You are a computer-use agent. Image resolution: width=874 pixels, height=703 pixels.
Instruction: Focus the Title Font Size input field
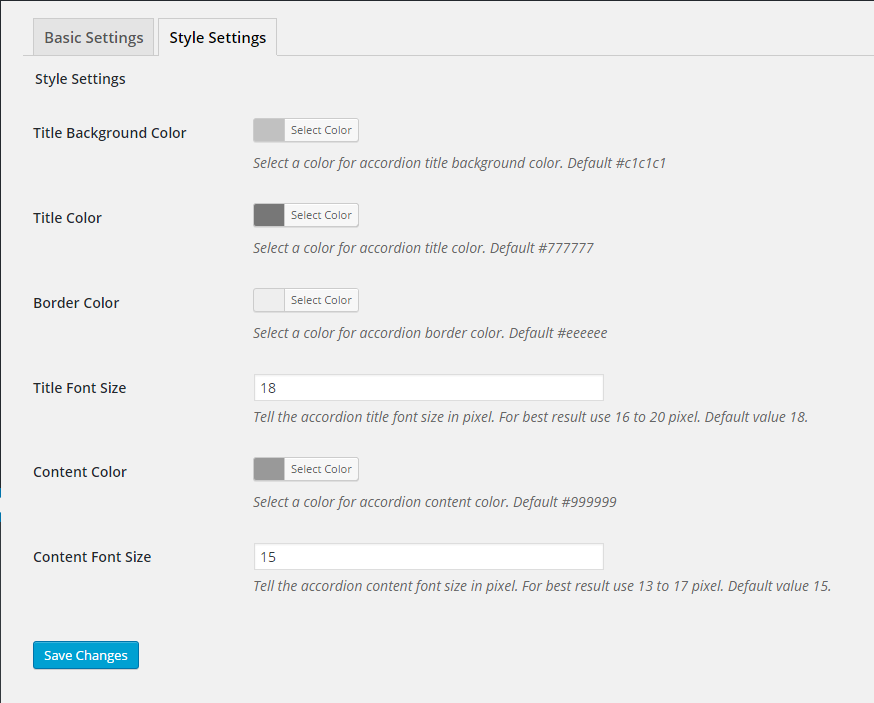pyautogui.click(x=429, y=387)
